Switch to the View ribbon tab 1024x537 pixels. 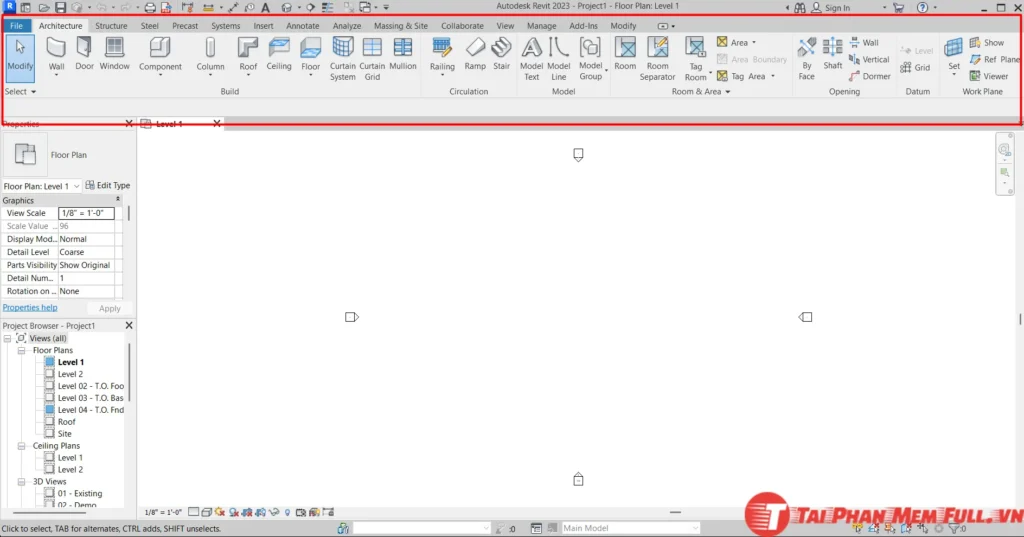pyautogui.click(x=505, y=25)
